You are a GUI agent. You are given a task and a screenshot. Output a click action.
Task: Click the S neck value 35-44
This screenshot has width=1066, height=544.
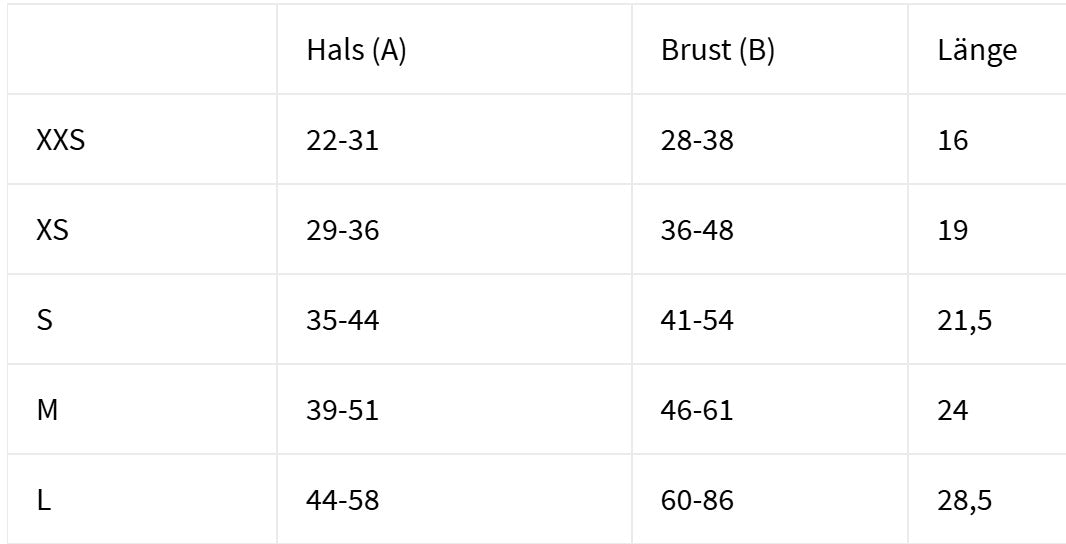(x=342, y=321)
